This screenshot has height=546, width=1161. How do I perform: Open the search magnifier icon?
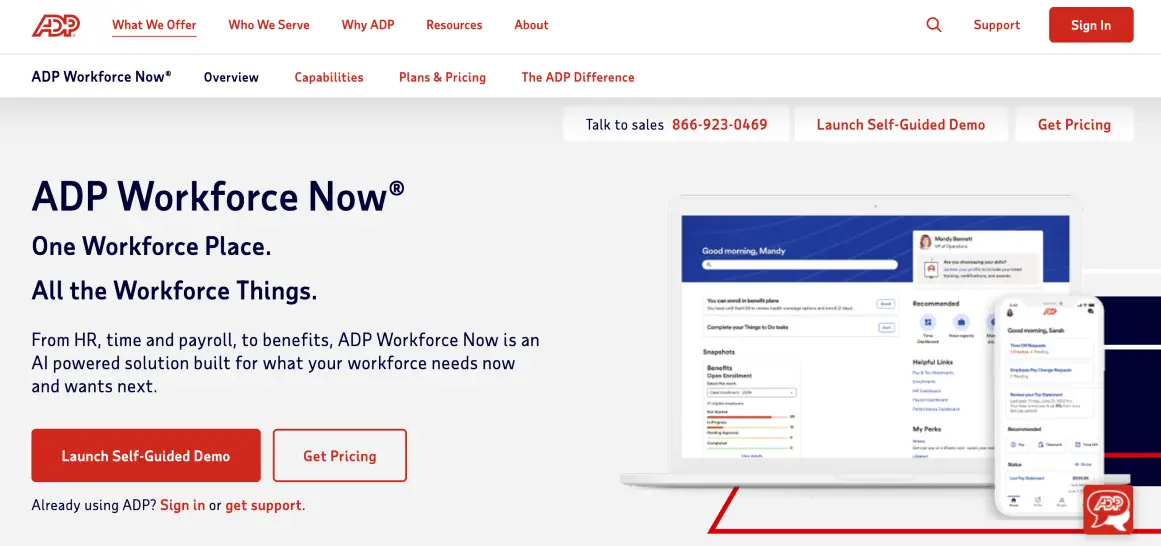click(x=934, y=25)
